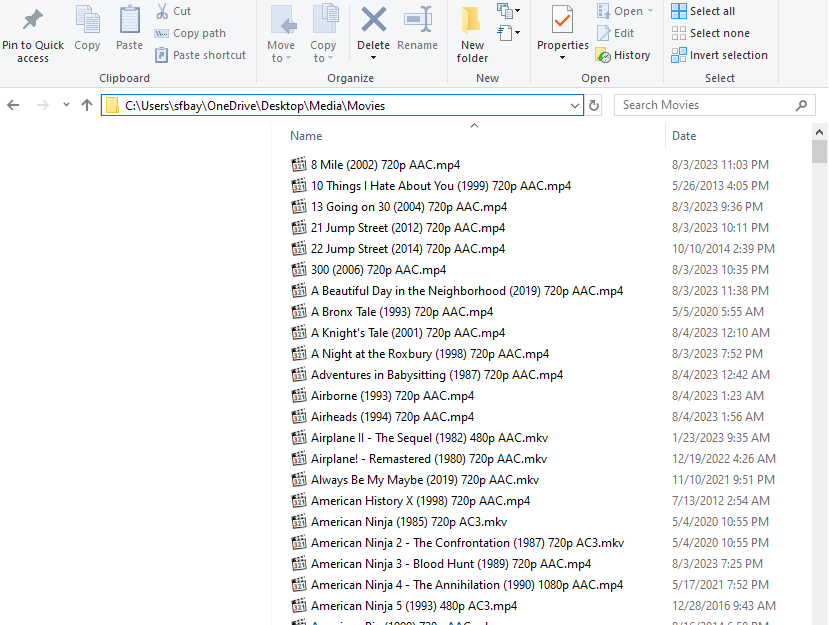Select Airplane II - The Sequel file

point(429,438)
